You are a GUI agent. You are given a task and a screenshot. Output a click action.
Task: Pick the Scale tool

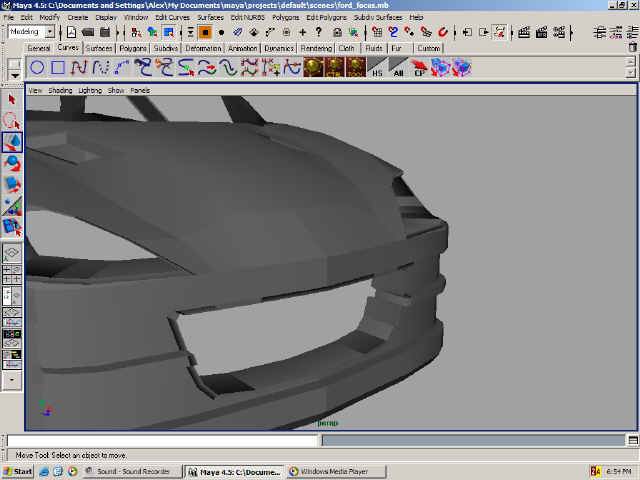click(12, 185)
